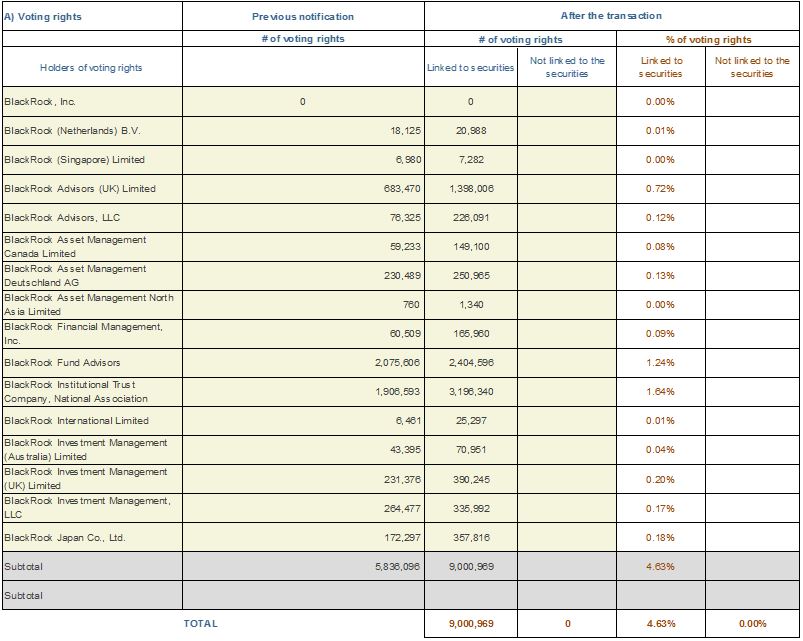Select the 'Linked to securities' number header
This screenshot has width=803, height=641.
tap(471, 68)
